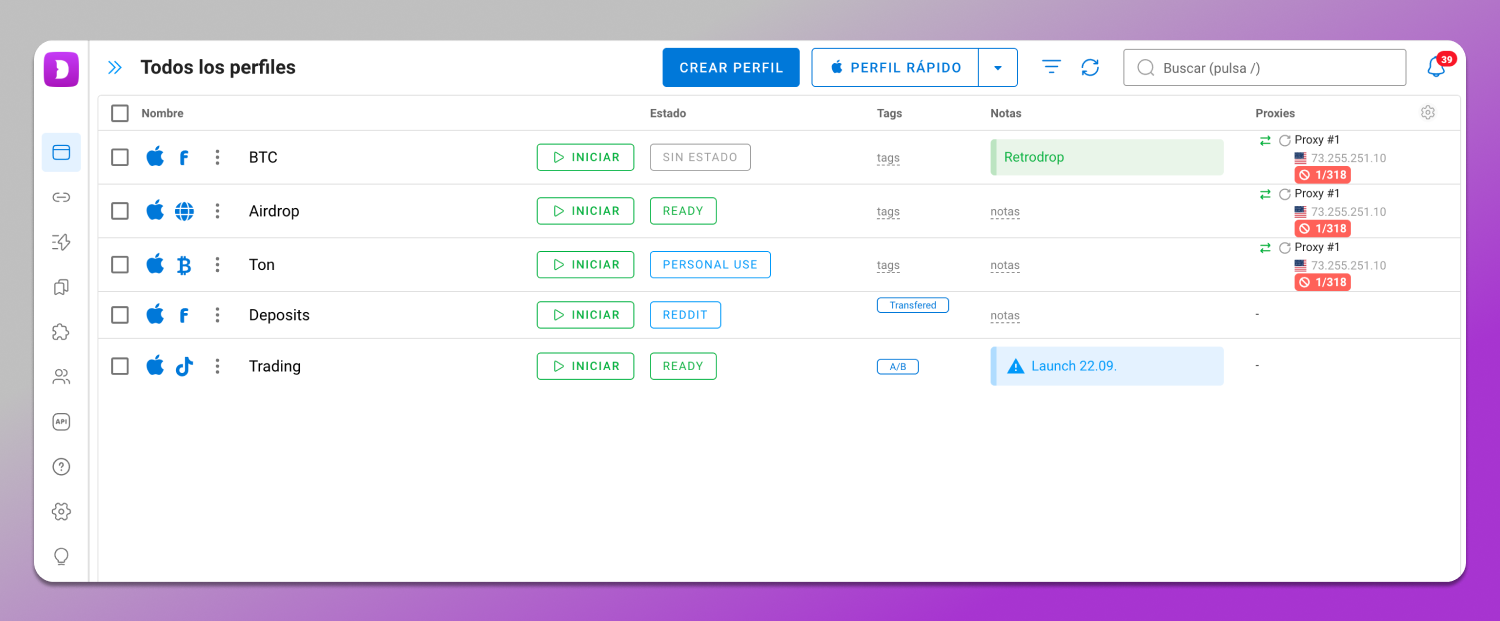
Task: Click the Buscar search field
Action: [1265, 68]
